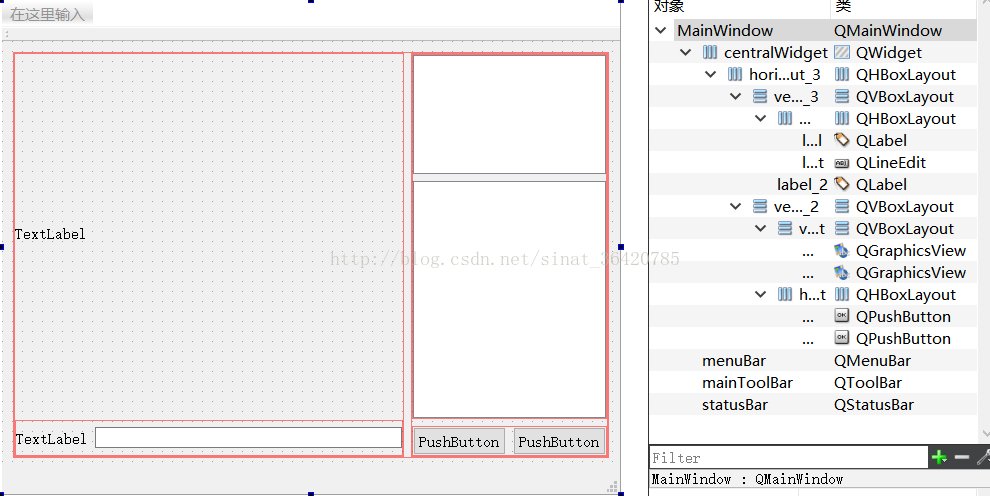Click the form's bottom-right size grip
Viewport: 990px width, 496px height.
click(x=612, y=487)
